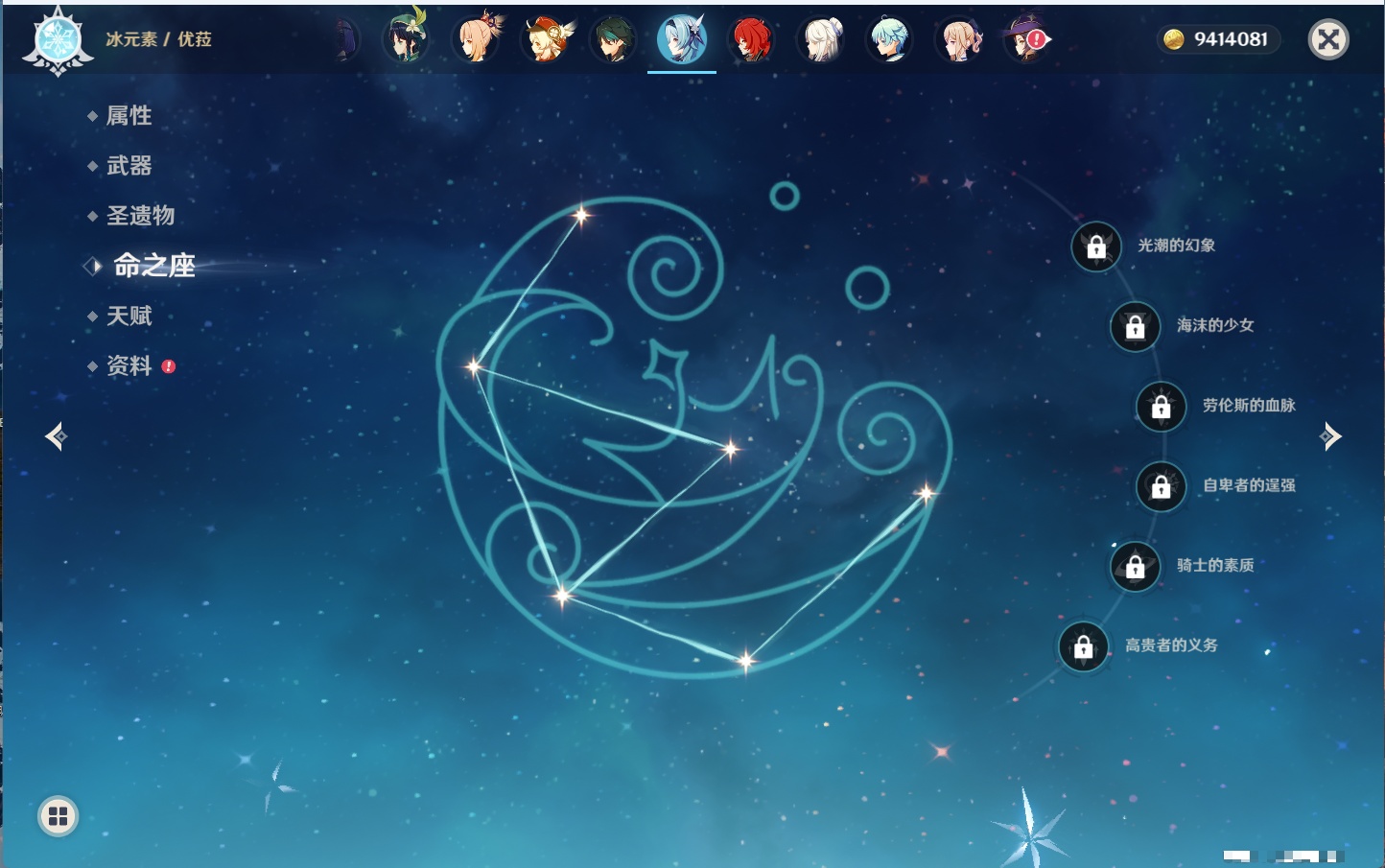Select Klee's avatar with red hat
Screen dimensions: 1385x868
pos(545,39)
